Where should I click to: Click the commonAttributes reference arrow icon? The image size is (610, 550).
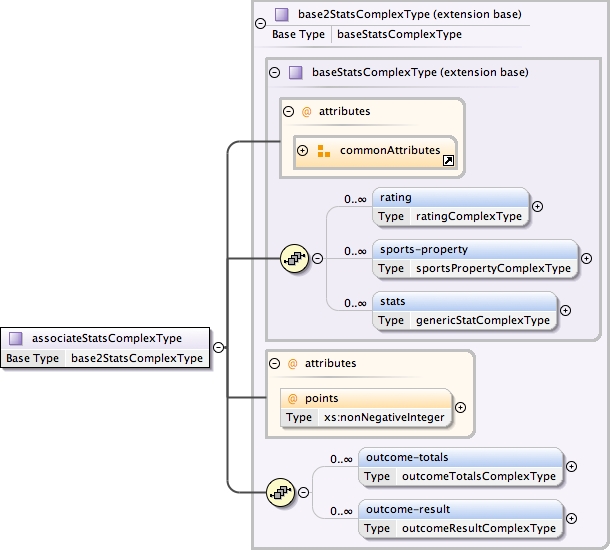tap(448, 160)
